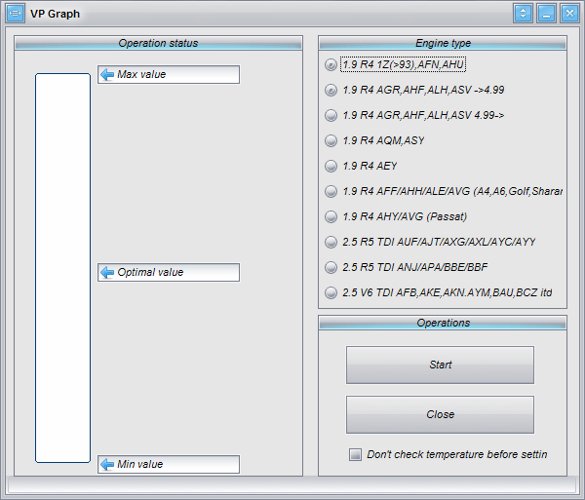Enable Don't check temperature before setting
585x500 pixels.
point(355,454)
